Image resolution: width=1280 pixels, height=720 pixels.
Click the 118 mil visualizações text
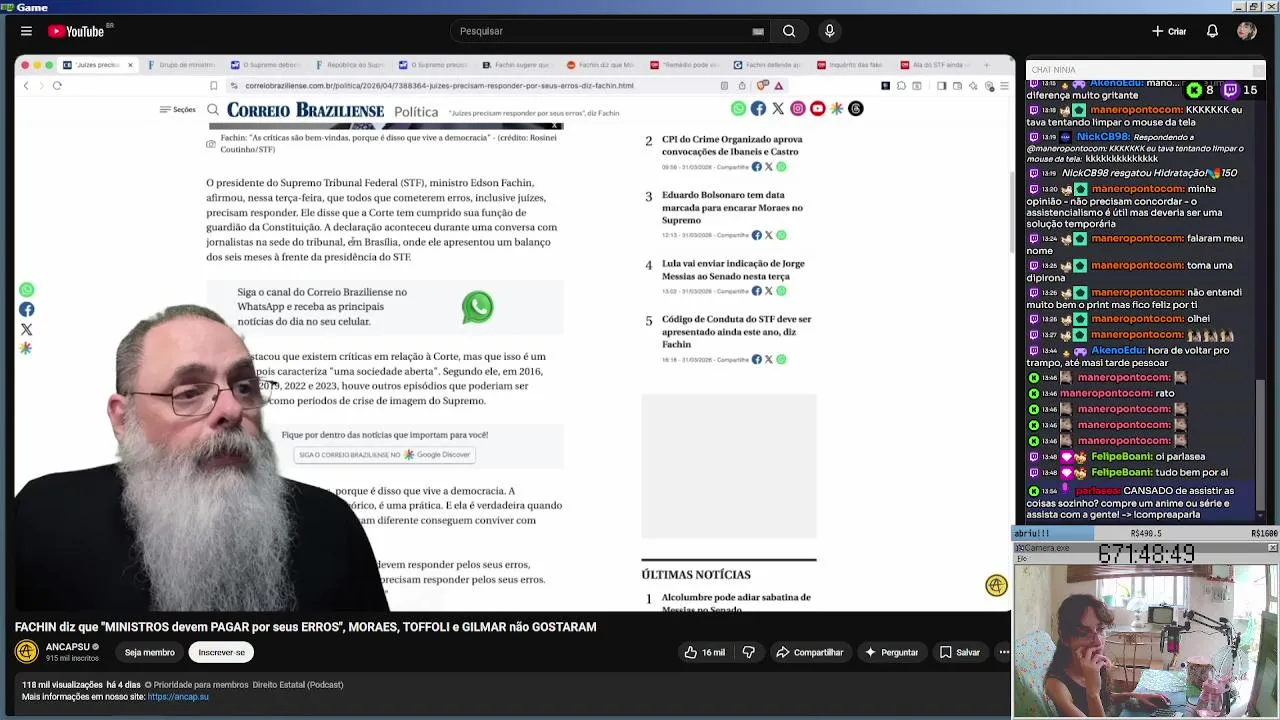coord(62,685)
